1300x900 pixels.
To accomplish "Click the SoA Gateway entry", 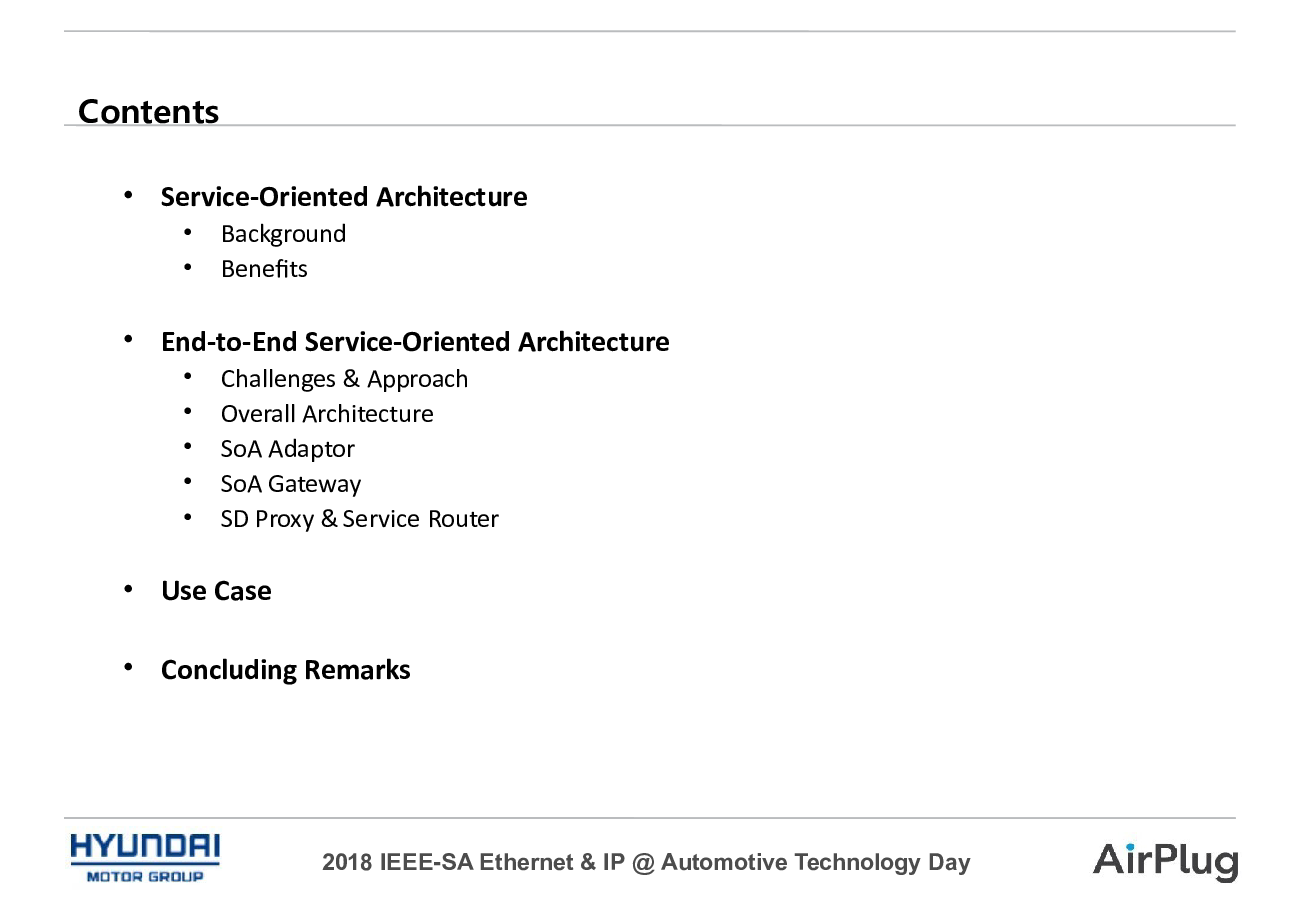I will (290, 484).
